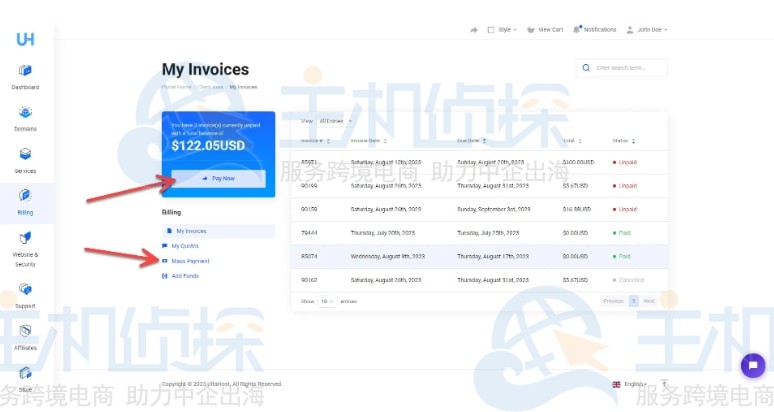Click due date Thursday, August 17th, 2023

point(493,257)
